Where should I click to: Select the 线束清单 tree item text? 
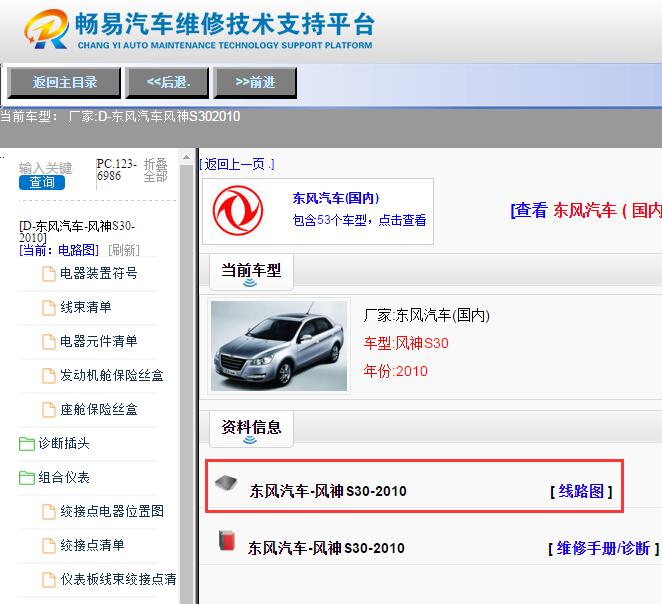pos(86,307)
